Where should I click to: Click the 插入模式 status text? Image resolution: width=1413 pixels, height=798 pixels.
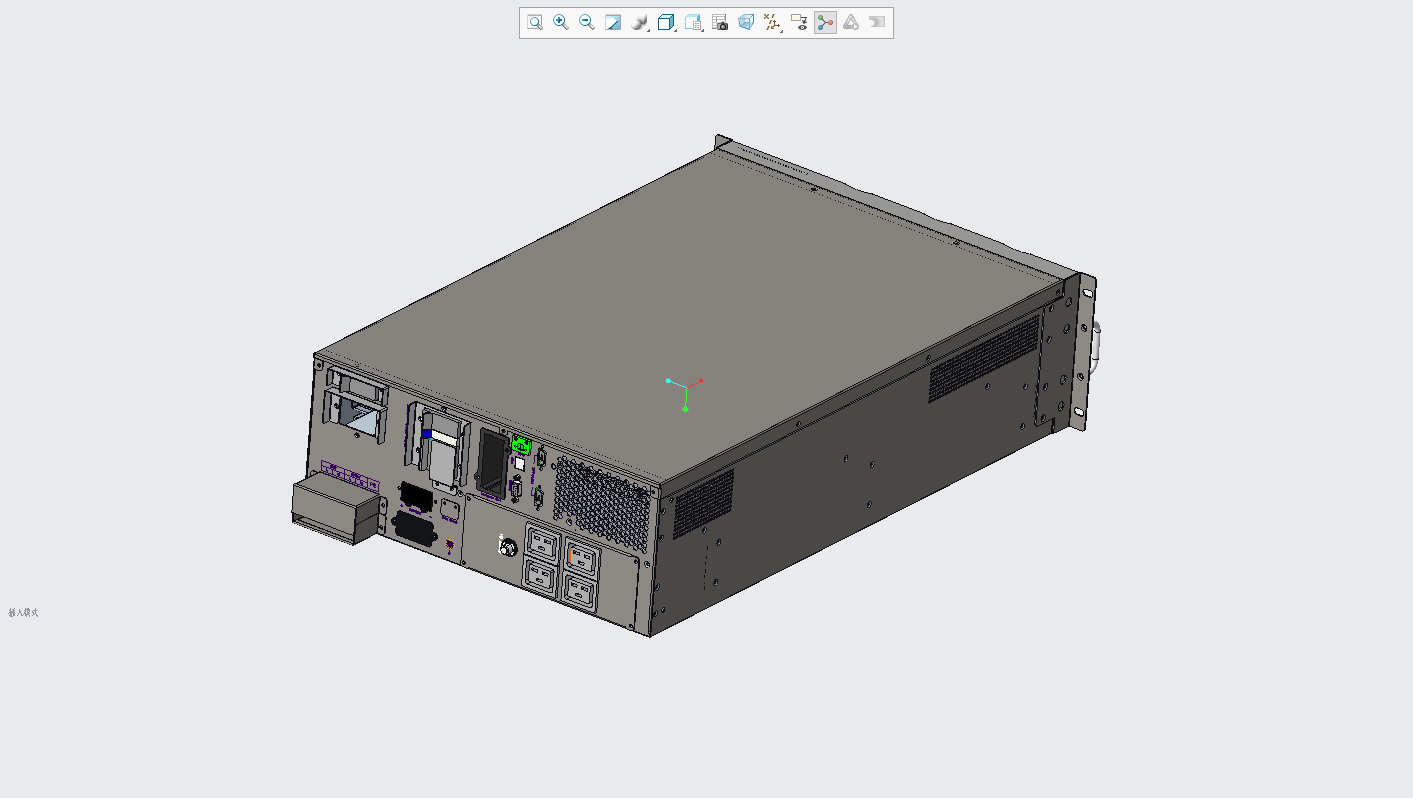[23, 612]
